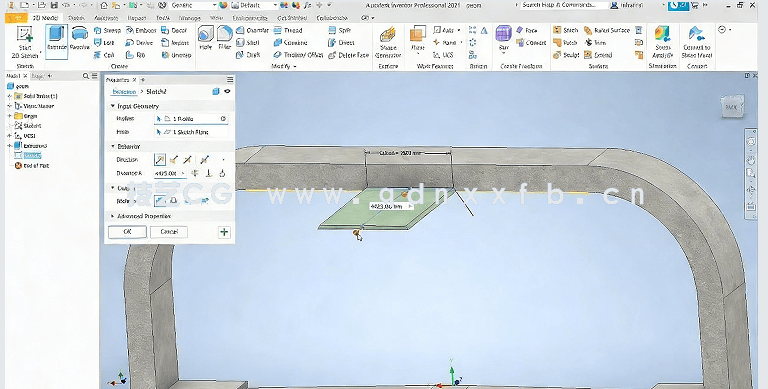Expand the Origin folder node
The image size is (768, 389).
[x=9, y=116]
